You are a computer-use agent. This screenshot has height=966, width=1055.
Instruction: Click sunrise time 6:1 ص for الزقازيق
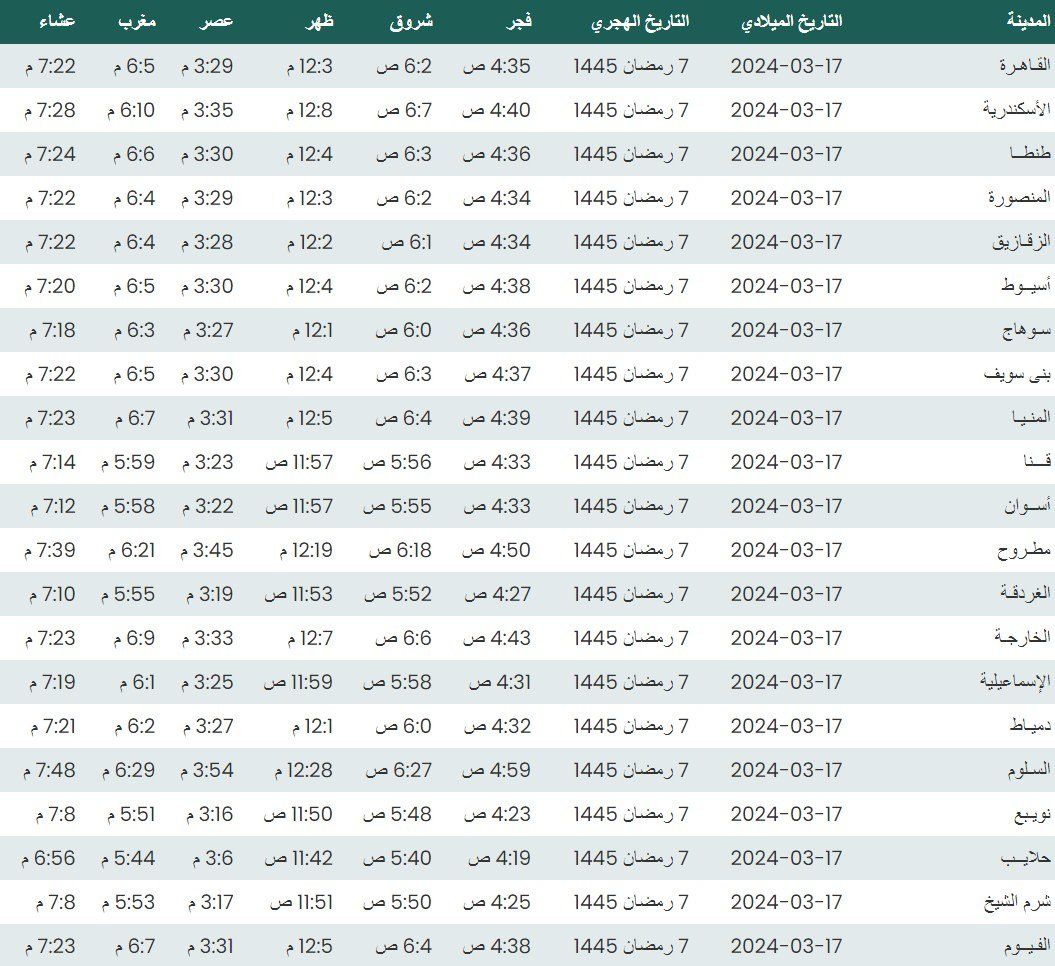point(406,242)
